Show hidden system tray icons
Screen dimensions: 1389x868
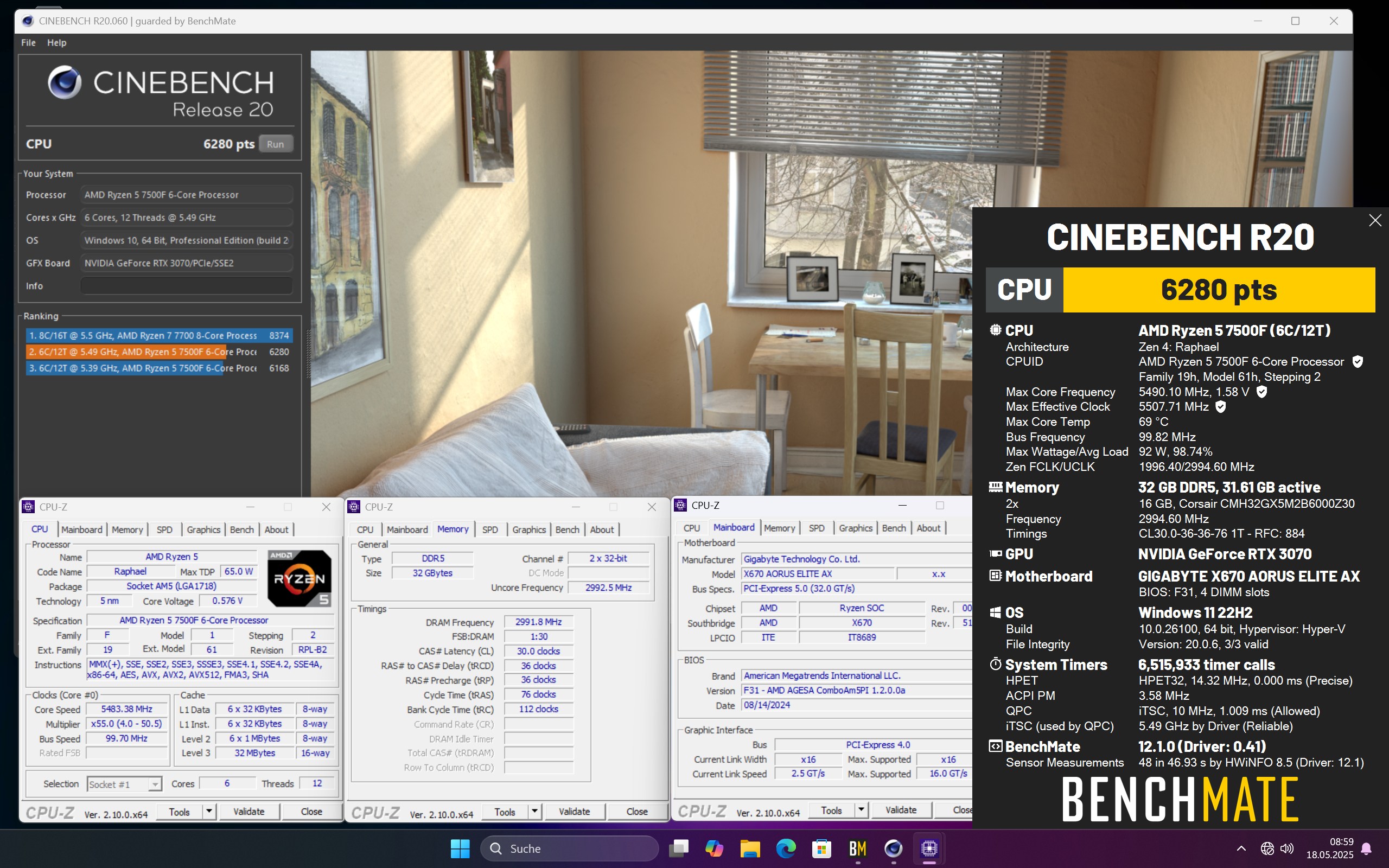[1241, 848]
